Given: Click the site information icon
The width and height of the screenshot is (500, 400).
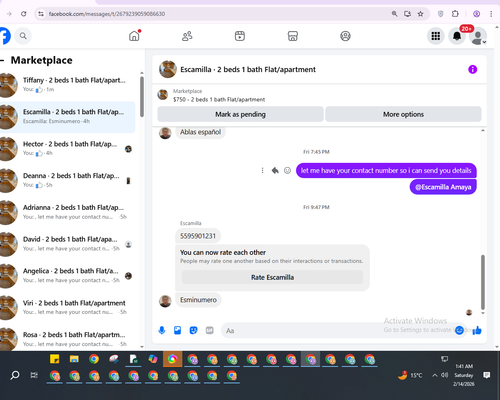Looking at the screenshot, I should coord(41,14).
